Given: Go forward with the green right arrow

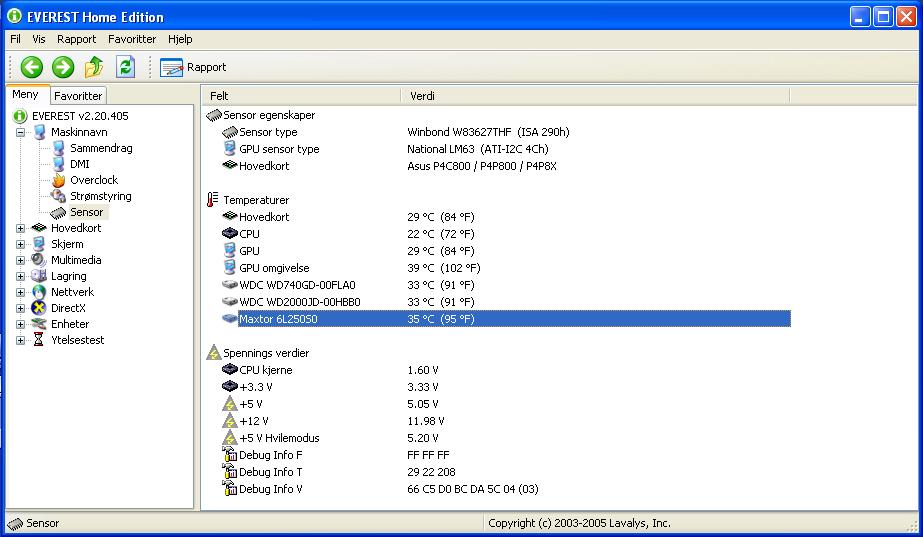Looking at the screenshot, I should tap(63, 67).
